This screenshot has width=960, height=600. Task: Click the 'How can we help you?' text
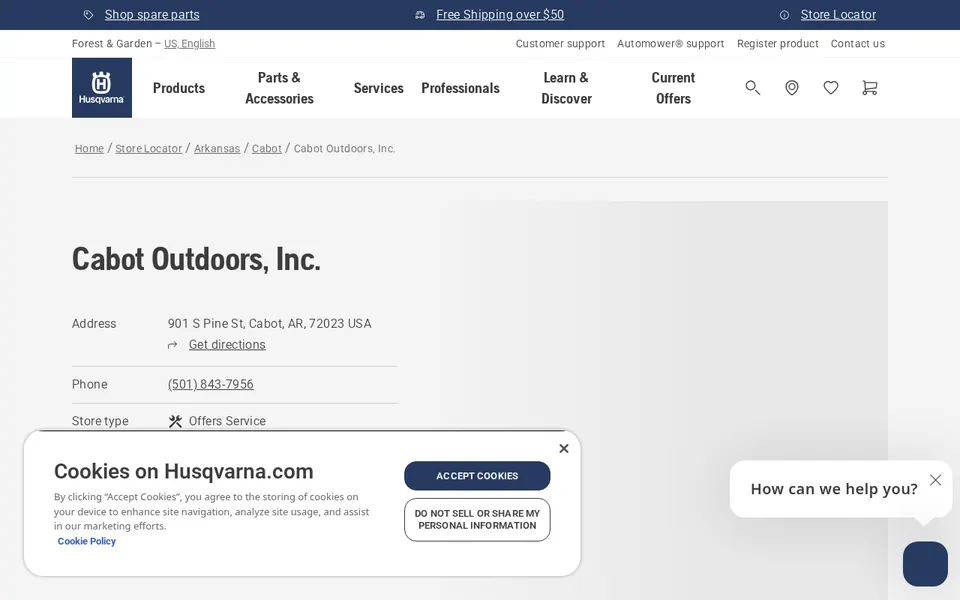pyautogui.click(x=834, y=489)
